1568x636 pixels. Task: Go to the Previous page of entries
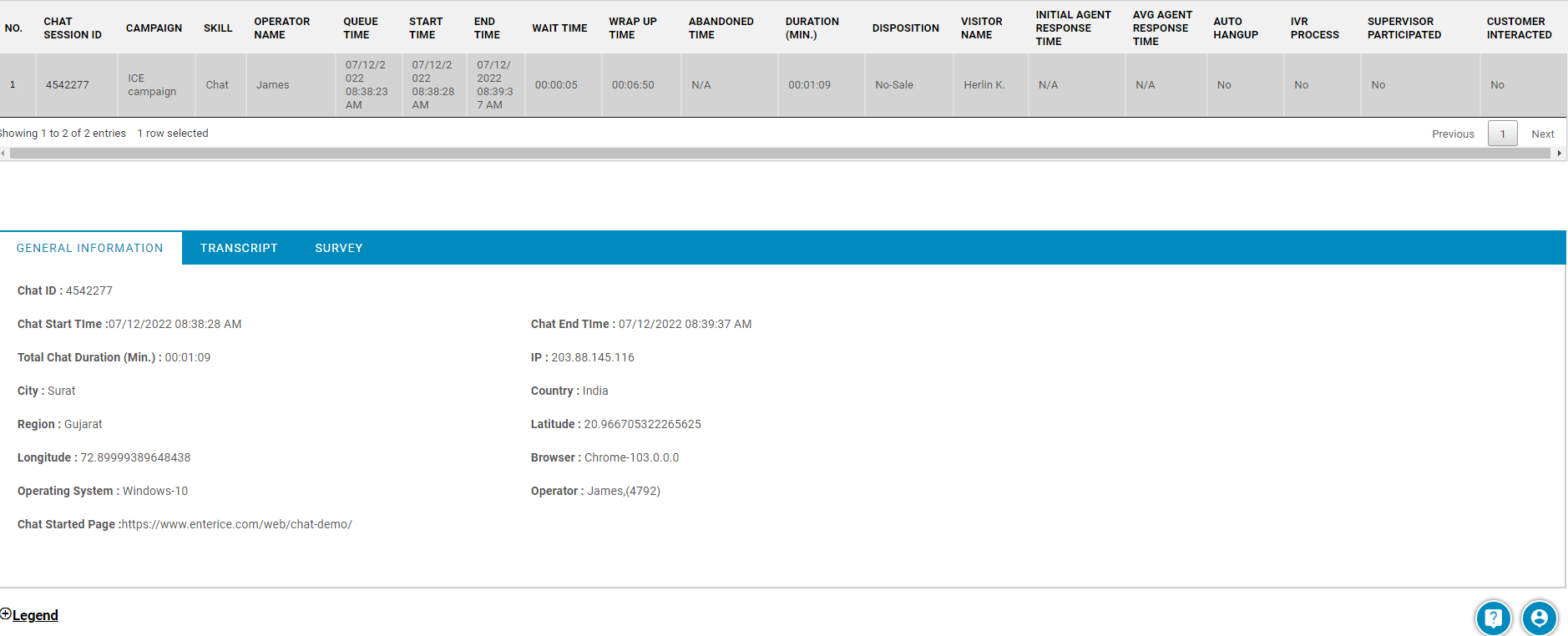pos(1453,134)
